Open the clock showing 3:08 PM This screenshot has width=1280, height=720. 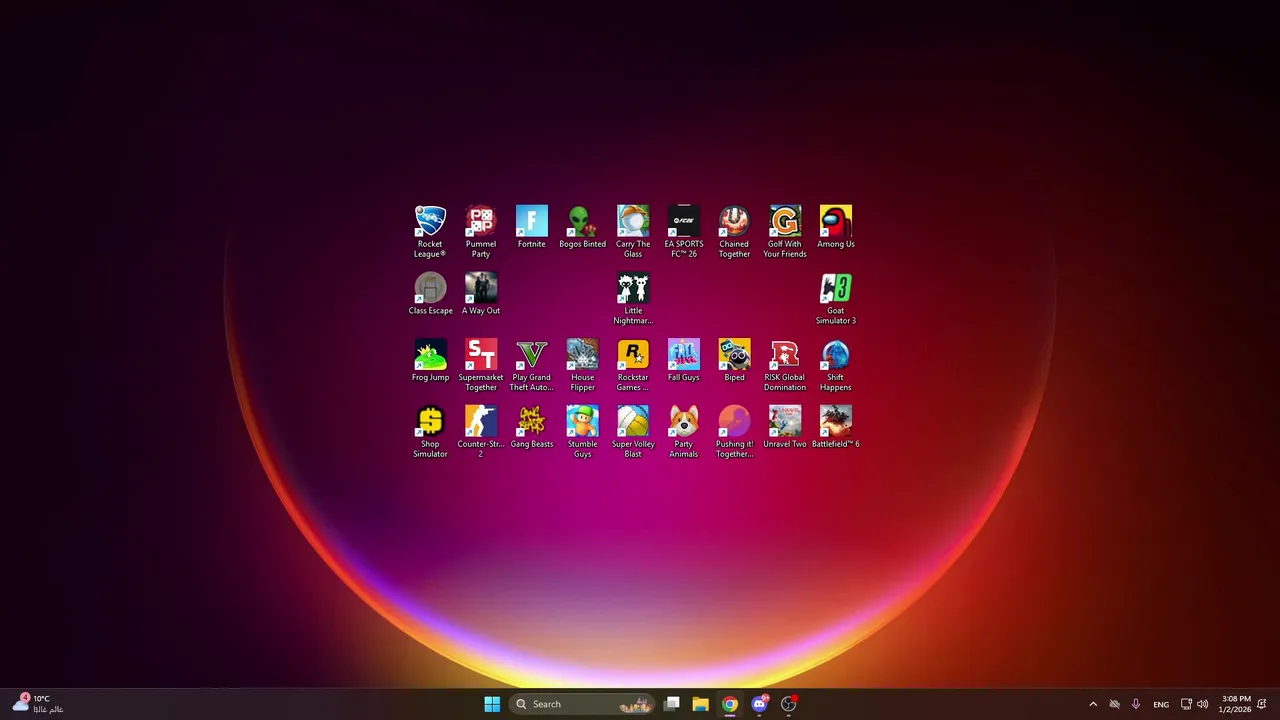click(1235, 704)
